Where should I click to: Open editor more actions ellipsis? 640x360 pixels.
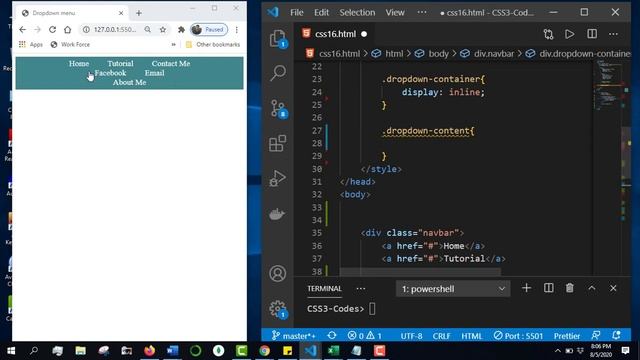(613, 34)
